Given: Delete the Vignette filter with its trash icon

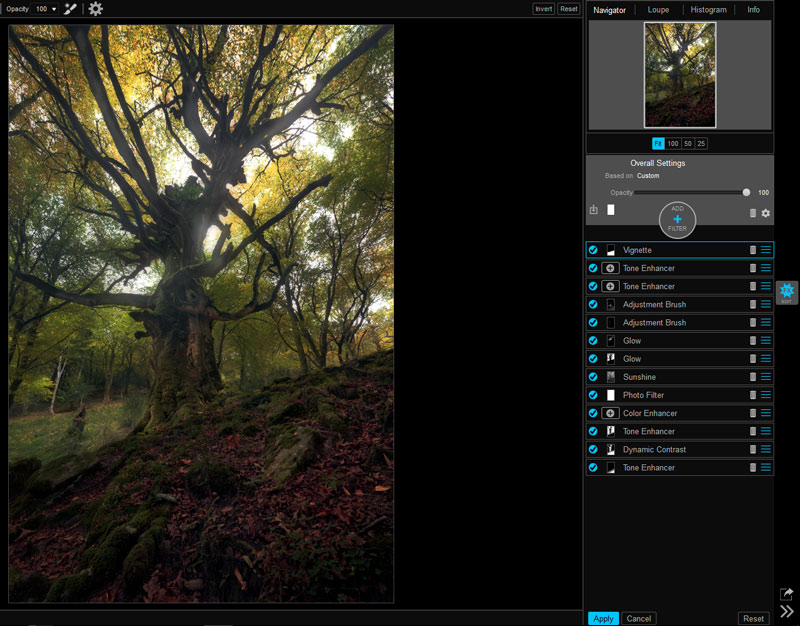Looking at the screenshot, I should [752, 250].
